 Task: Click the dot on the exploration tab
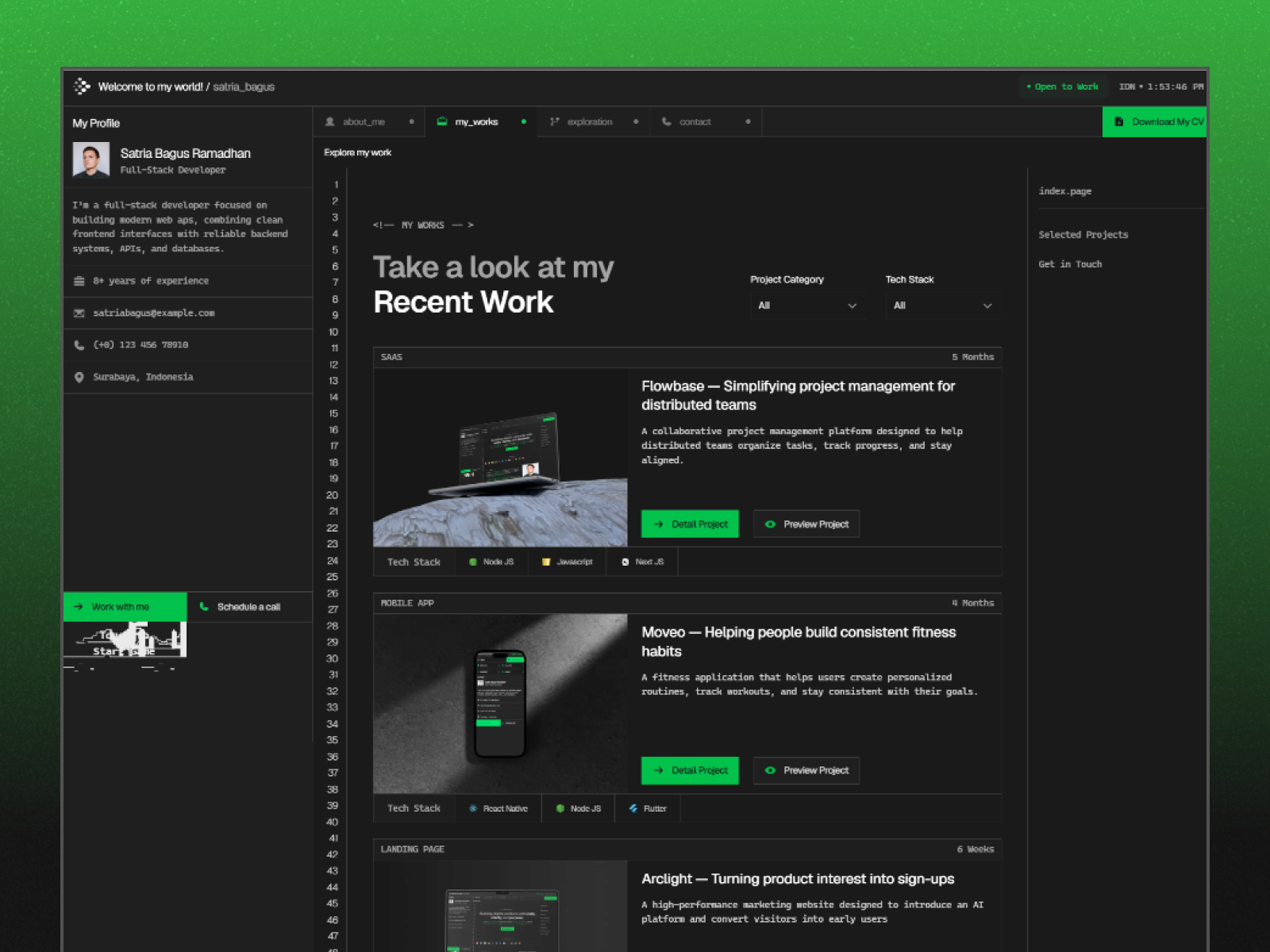click(x=636, y=121)
